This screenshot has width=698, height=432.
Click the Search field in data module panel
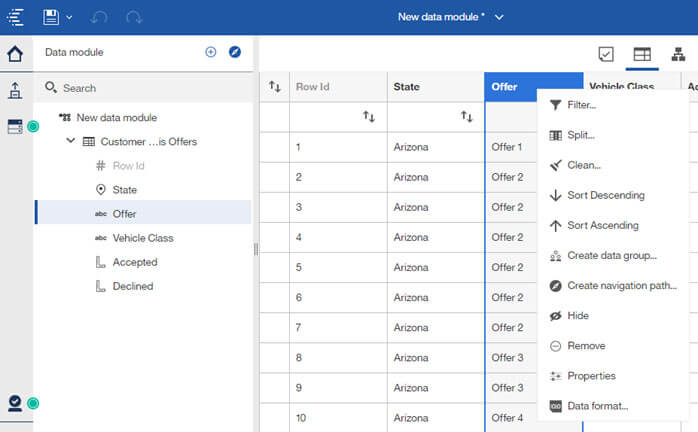pos(143,88)
